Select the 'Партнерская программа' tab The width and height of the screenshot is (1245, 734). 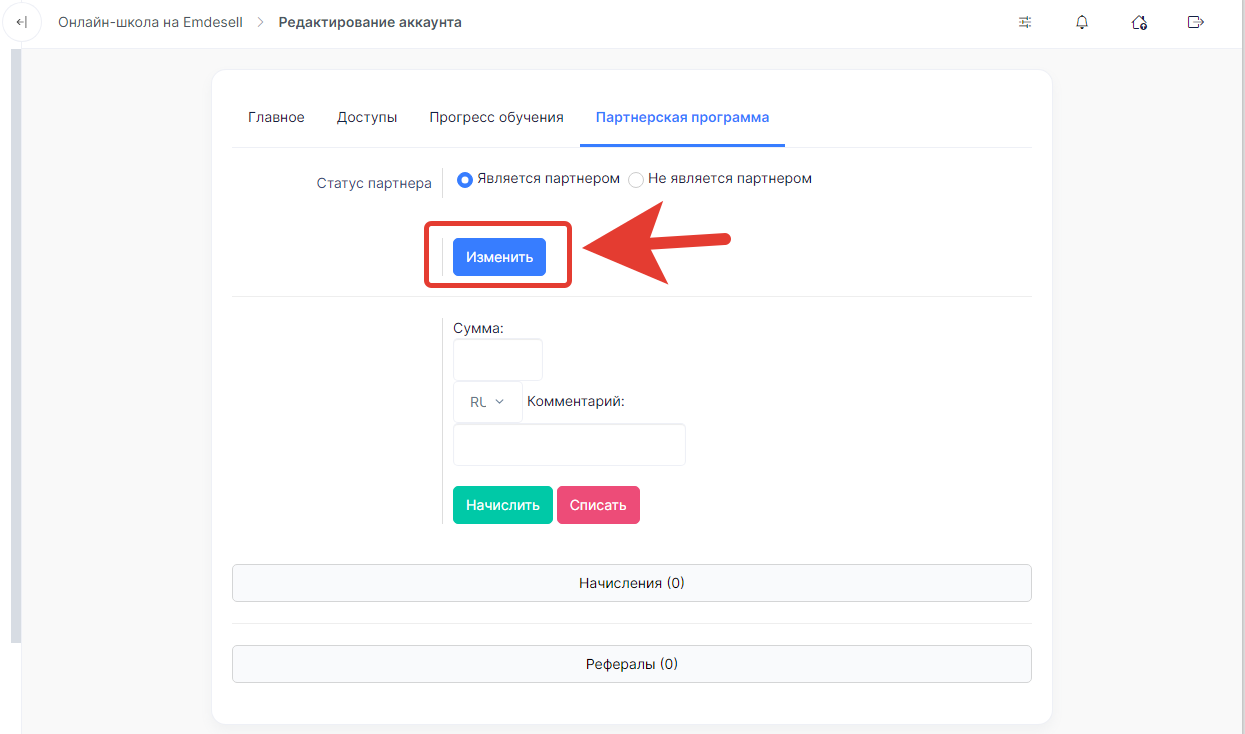click(x=683, y=118)
